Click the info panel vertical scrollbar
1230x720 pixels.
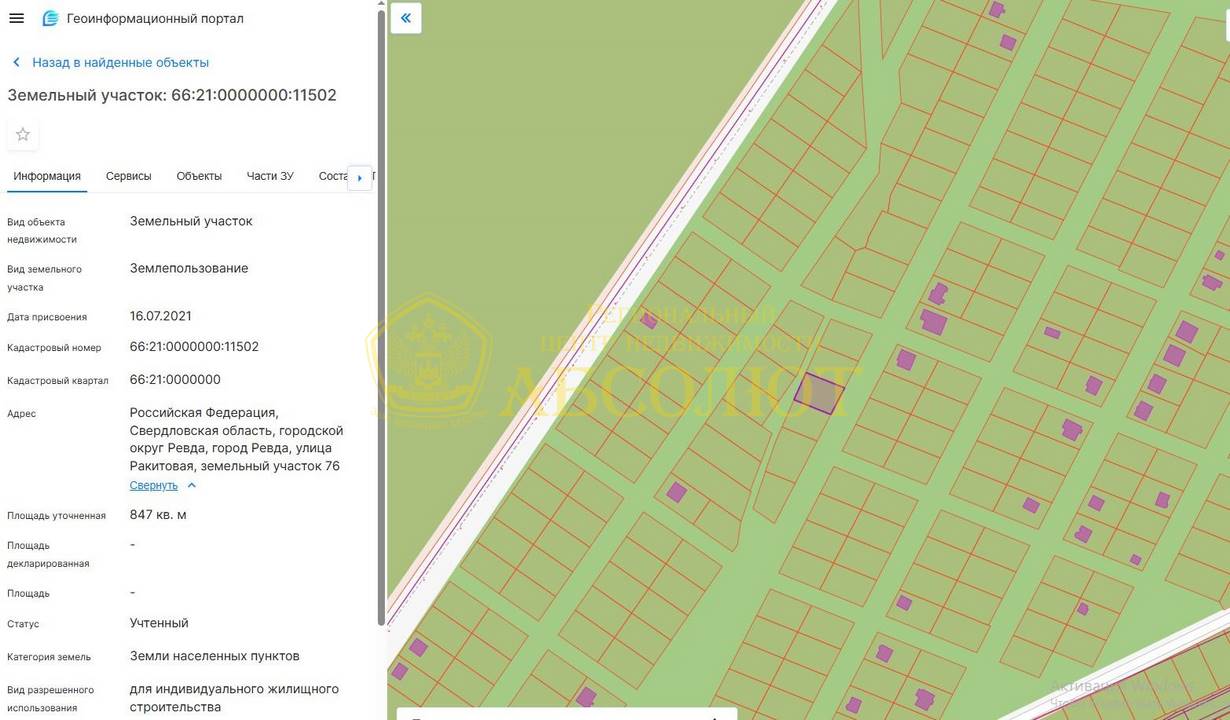[x=381, y=300]
